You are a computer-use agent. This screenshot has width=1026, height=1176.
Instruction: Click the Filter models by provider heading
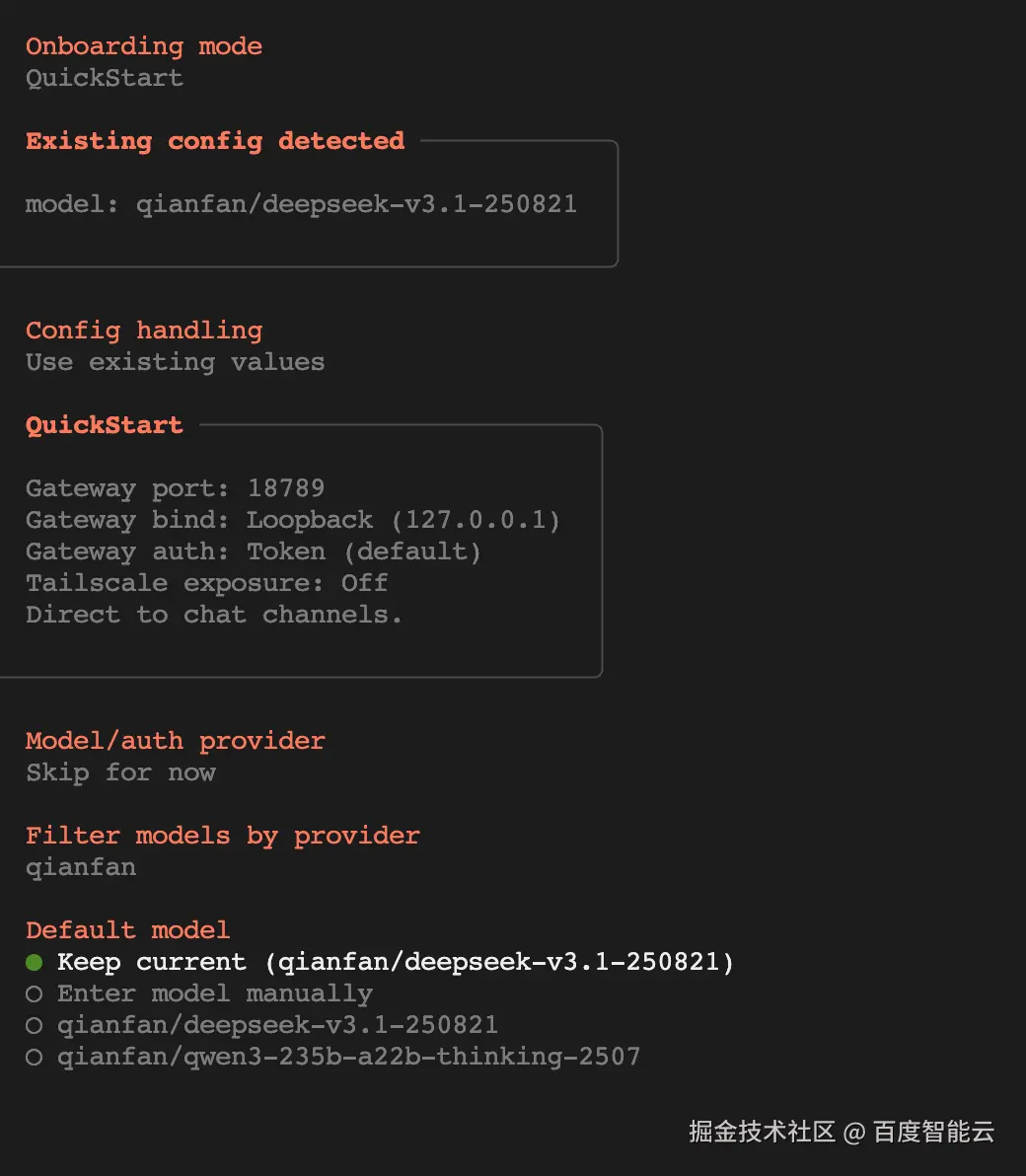coord(222,836)
